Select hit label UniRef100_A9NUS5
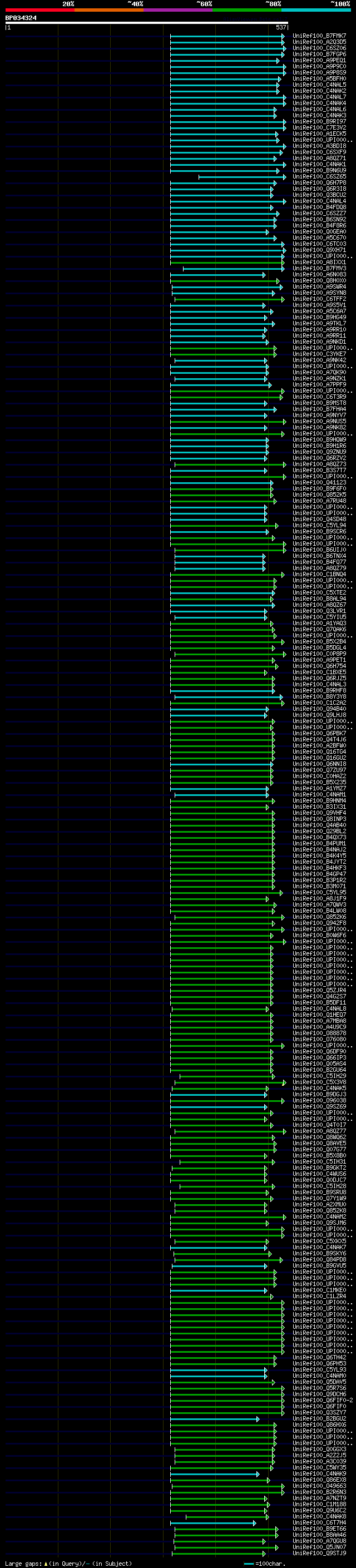 pyautogui.click(x=319, y=421)
